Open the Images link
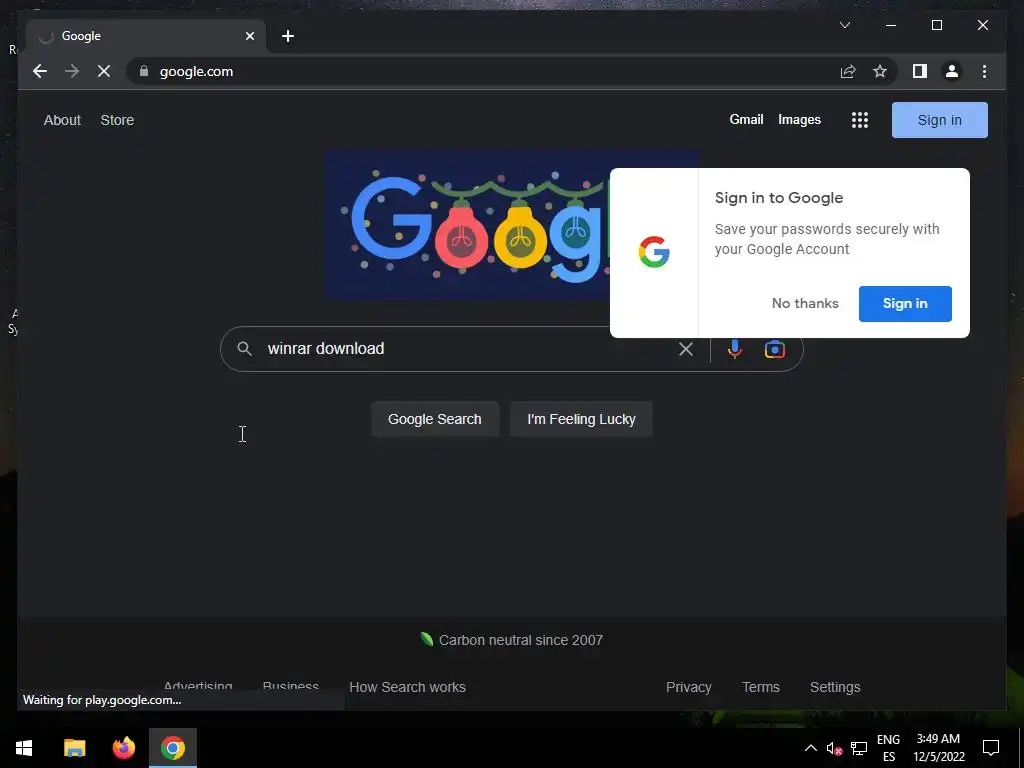Viewport: 1024px width, 768px height. coord(799,120)
